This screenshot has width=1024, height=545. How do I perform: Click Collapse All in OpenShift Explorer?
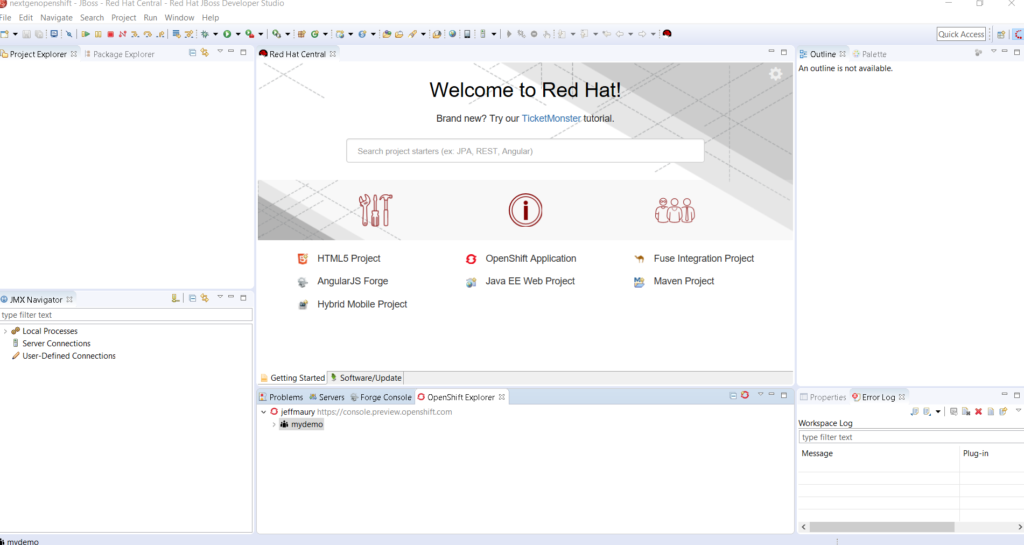(732, 396)
